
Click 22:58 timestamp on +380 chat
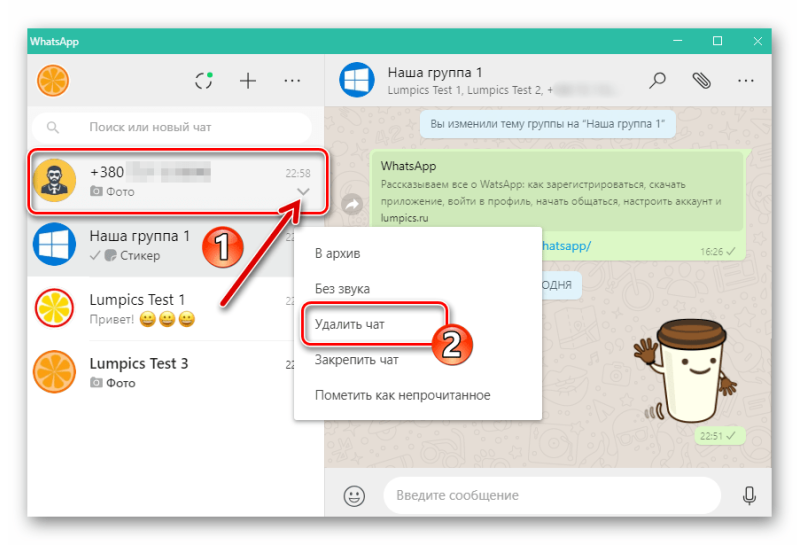(298, 174)
